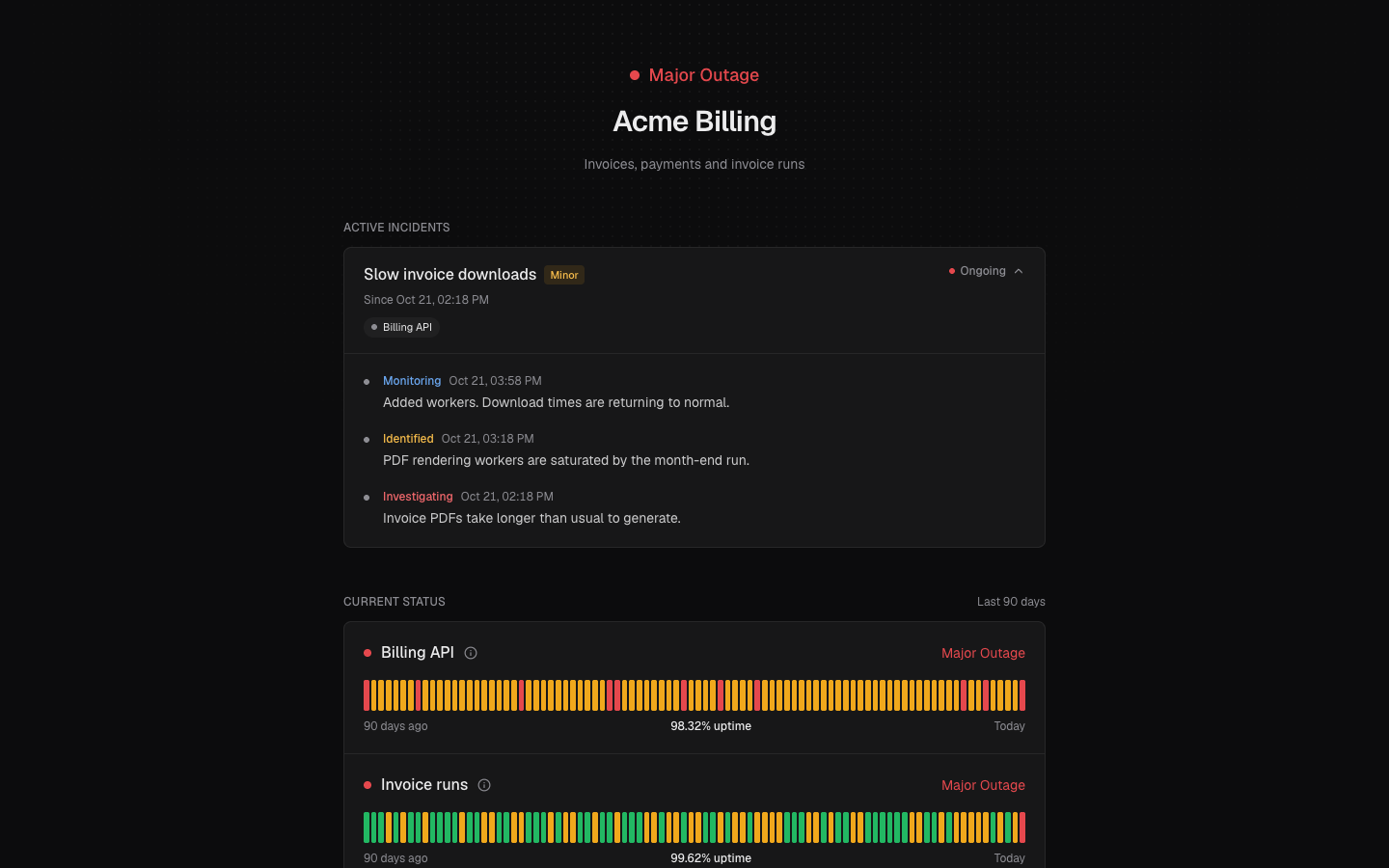1389x868 pixels.
Task: Click the Last 90 days label
Action: [1011, 602]
